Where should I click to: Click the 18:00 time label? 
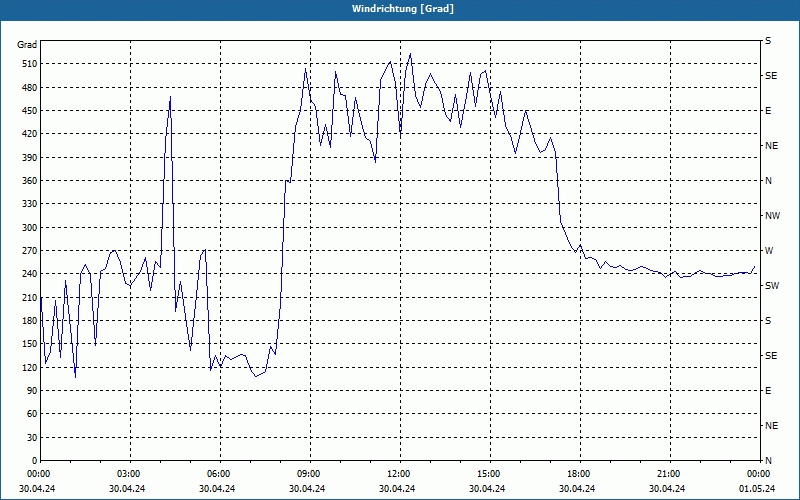tap(578, 474)
